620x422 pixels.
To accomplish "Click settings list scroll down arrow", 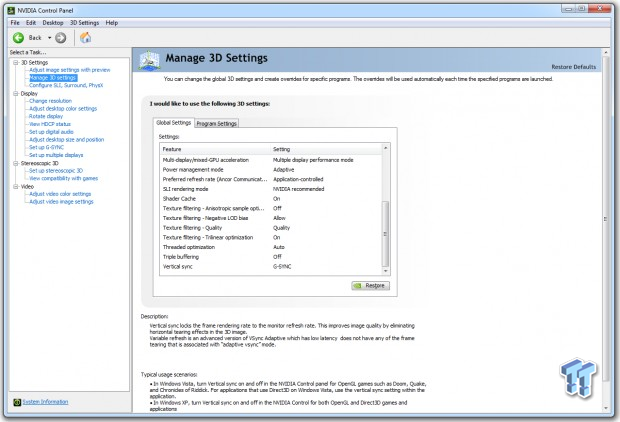I will pyautogui.click(x=386, y=271).
